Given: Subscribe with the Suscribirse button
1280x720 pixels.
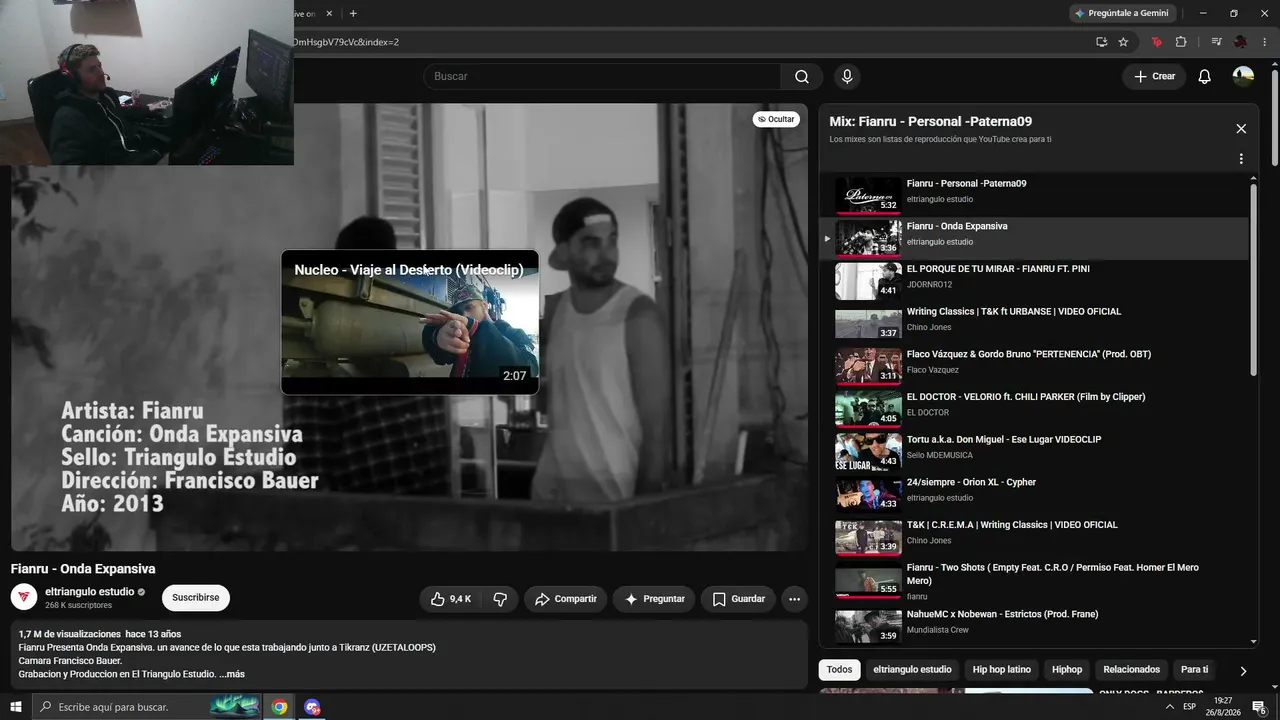Looking at the screenshot, I should [x=196, y=598].
